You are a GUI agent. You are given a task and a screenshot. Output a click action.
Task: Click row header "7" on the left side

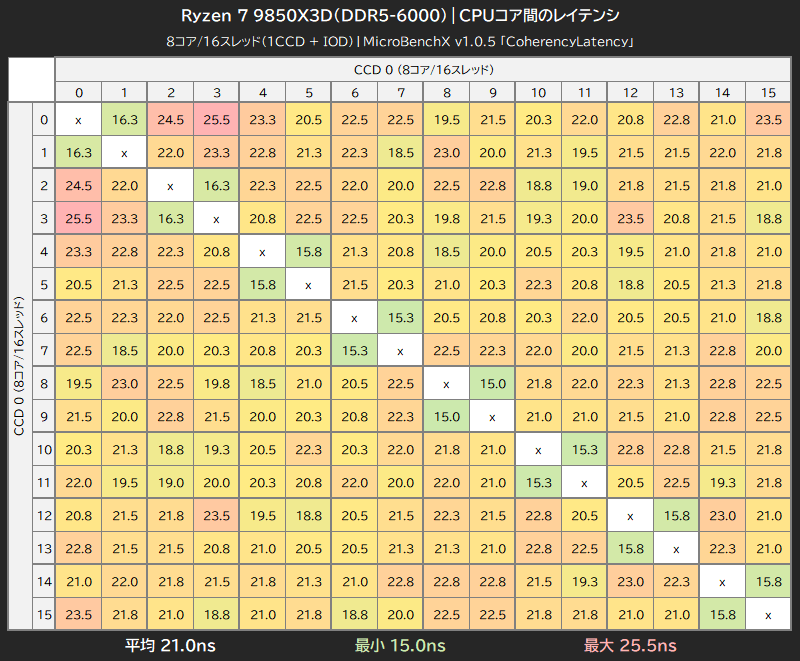point(45,350)
